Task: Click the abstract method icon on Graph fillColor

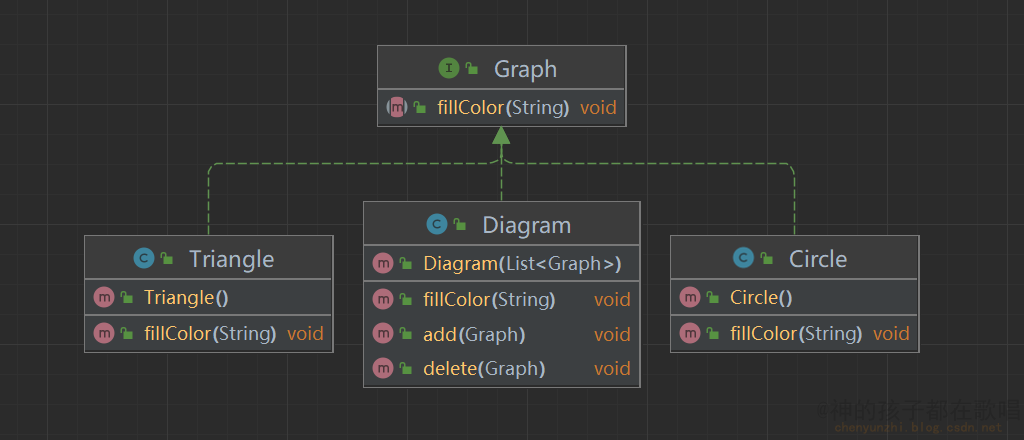Action: [x=396, y=107]
